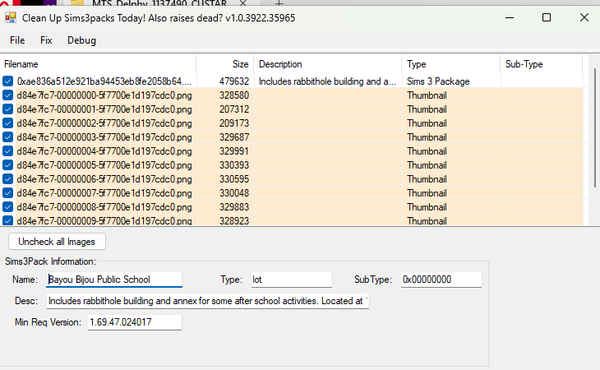Sort list by Size column header

point(225,64)
